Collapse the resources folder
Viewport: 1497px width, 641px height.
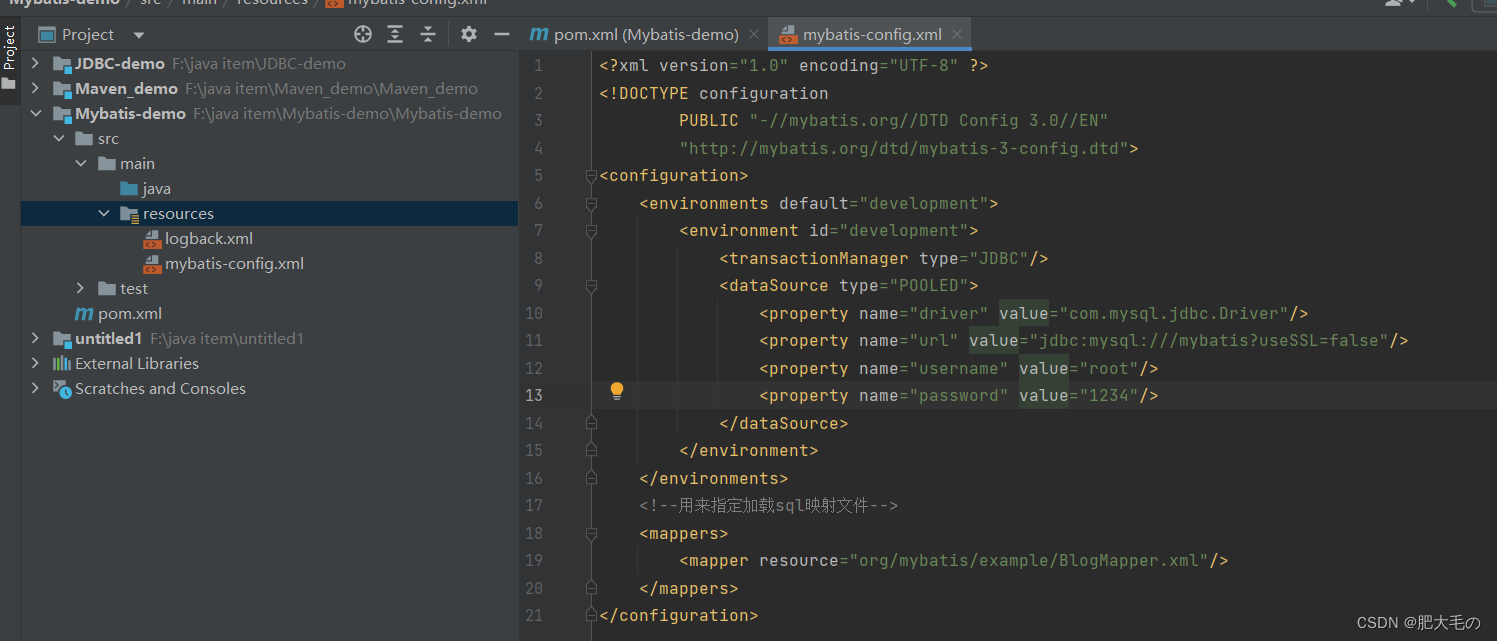pyautogui.click(x=104, y=213)
